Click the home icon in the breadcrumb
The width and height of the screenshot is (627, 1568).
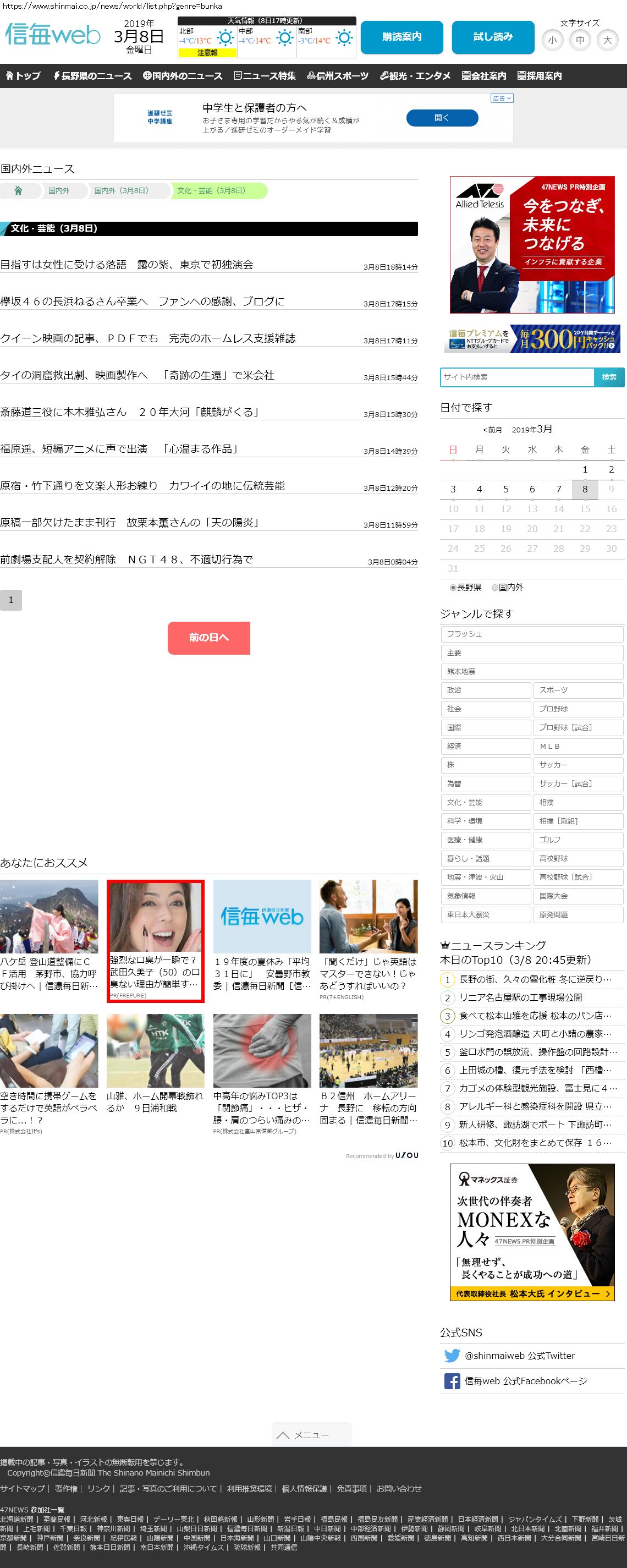click(18, 191)
